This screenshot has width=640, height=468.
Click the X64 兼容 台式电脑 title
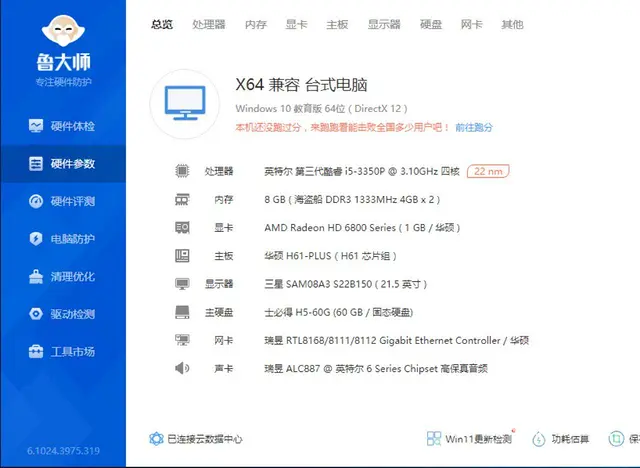(x=301, y=85)
